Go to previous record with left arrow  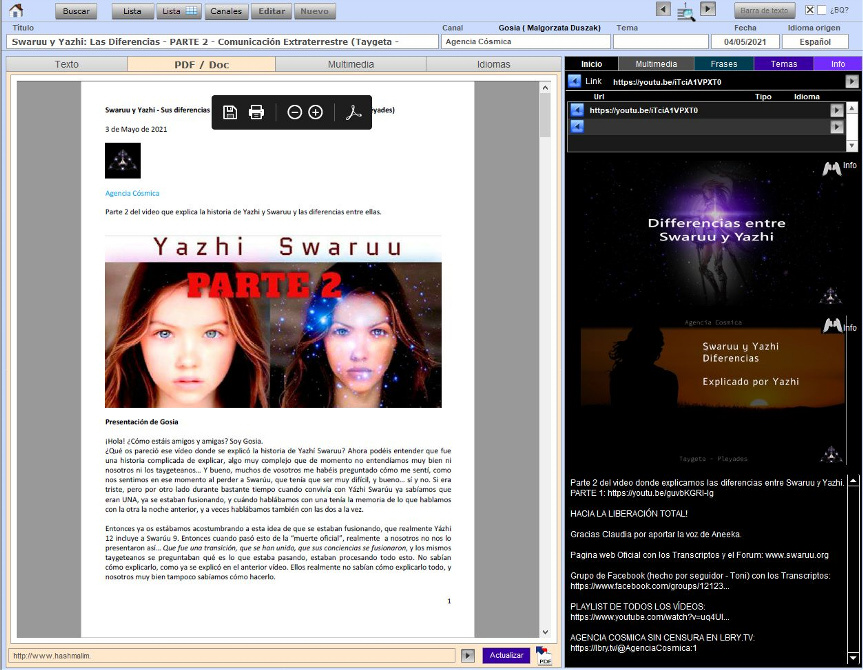662,9
